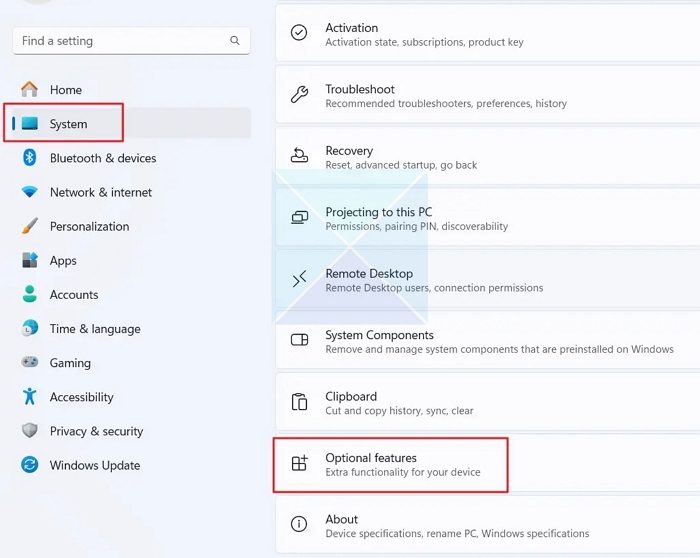Focus the Find a setting field
The width and height of the screenshot is (700, 558).
pos(120,41)
